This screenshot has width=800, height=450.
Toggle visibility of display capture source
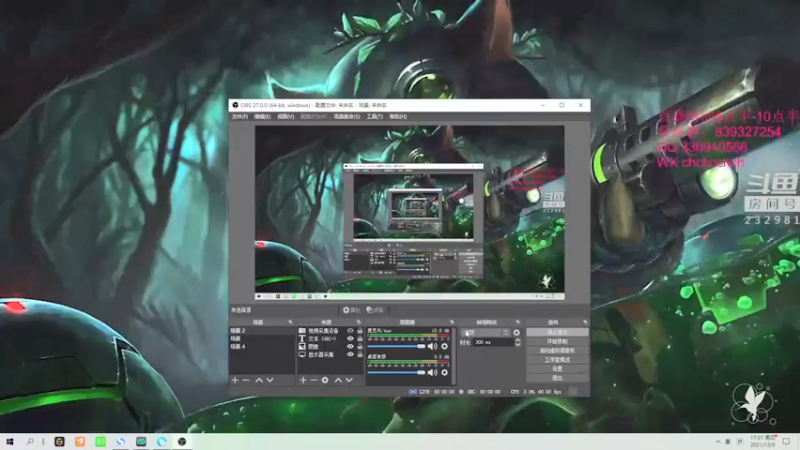pos(351,354)
